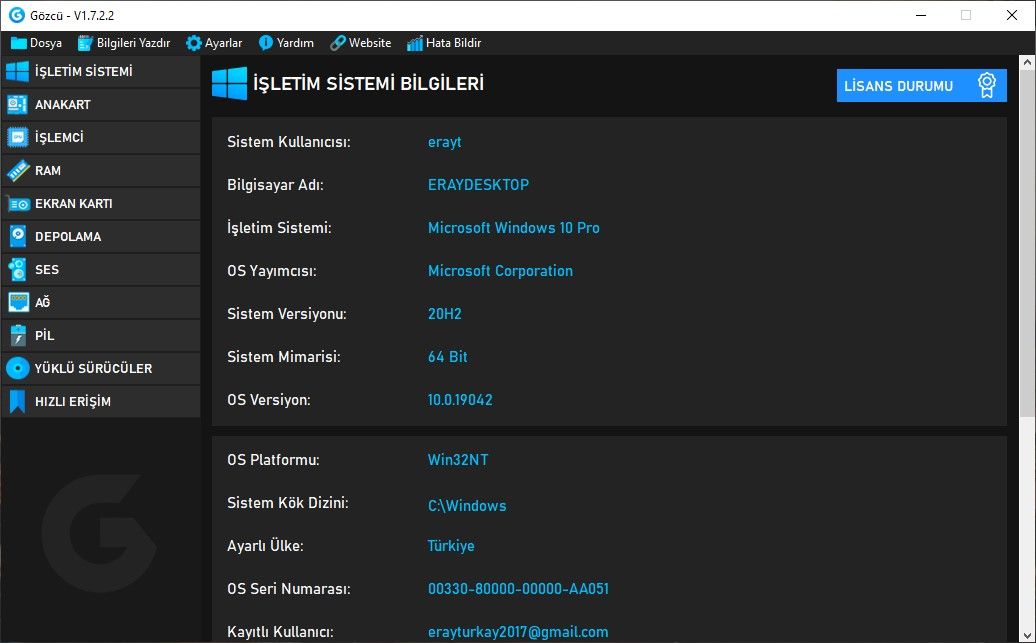1036x643 pixels.
Task: Click the value Microsoft Corporation
Action: click(500, 271)
